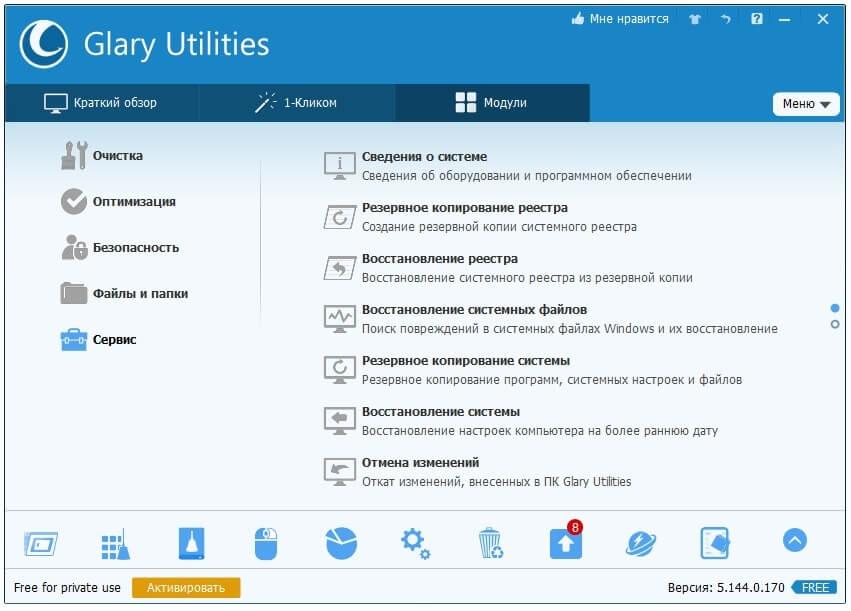Open the uninstall manager flask icon
The width and height of the screenshot is (851, 611).
[192, 543]
